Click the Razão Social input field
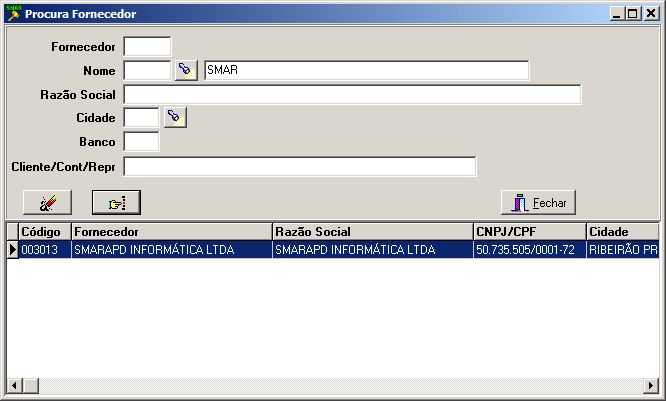 352,94
